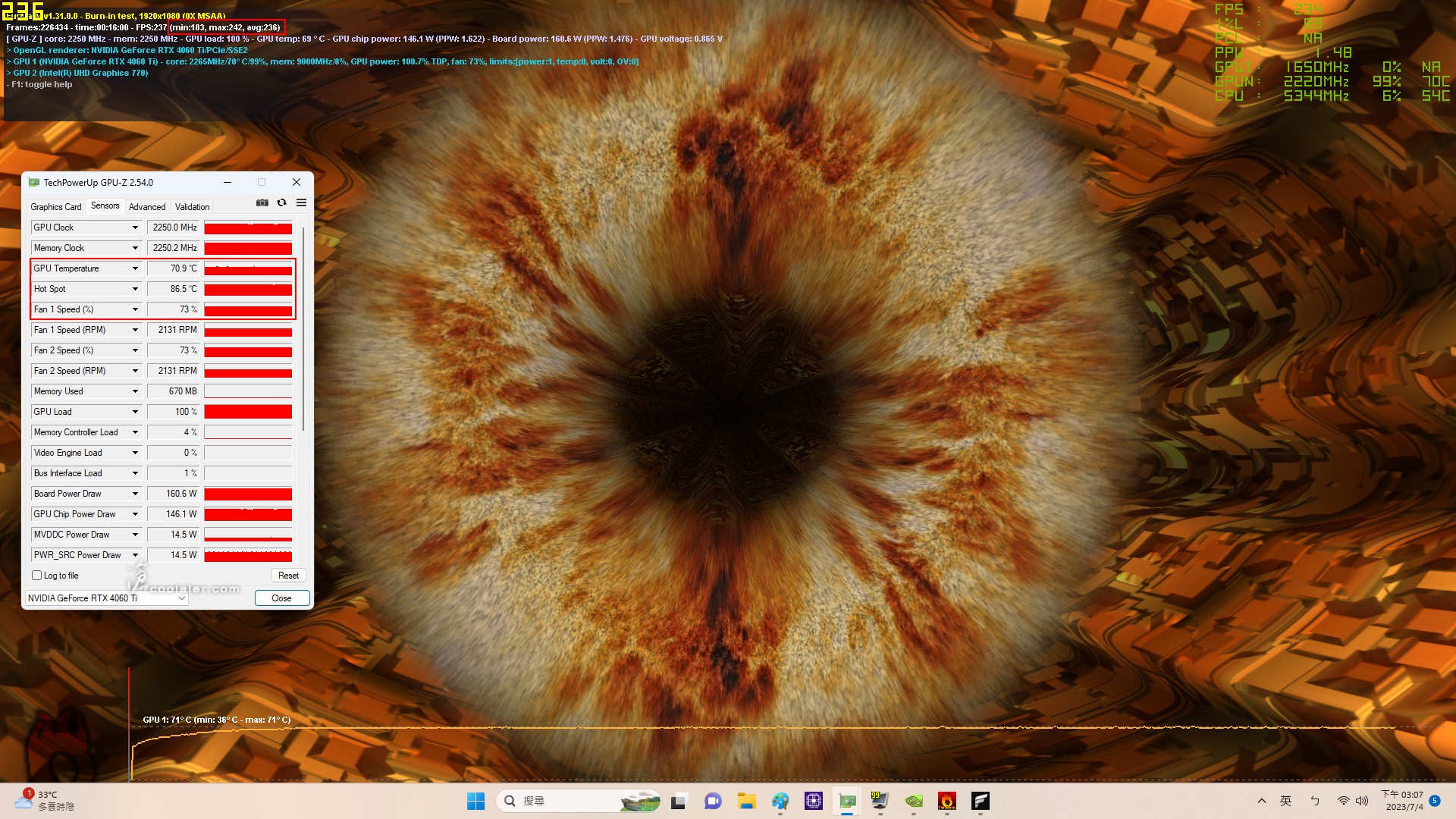Expand the MVDDC Power Draw dropdown
Screen dimensions: 1456x819
[136, 535]
